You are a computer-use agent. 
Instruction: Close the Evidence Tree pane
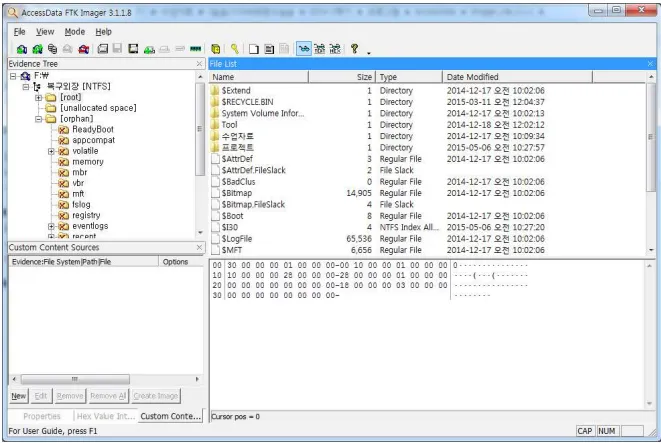[199, 64]
